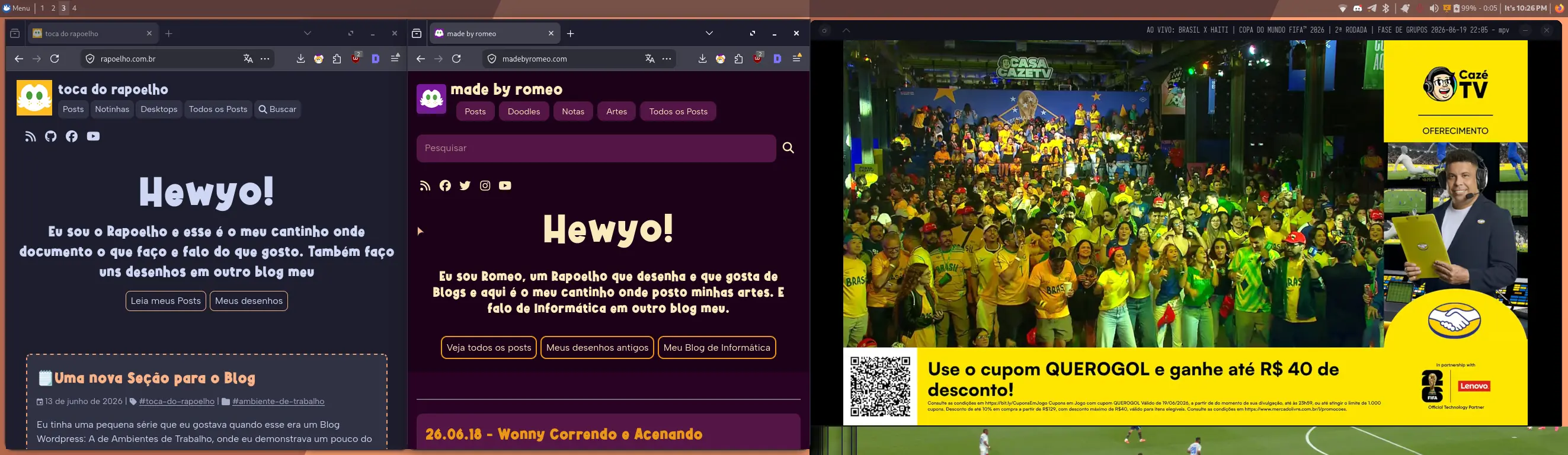The height and width of the screenshot is (455, 1568).
Task: Click Veja todos os posts button
Action: tap(489, 348)
